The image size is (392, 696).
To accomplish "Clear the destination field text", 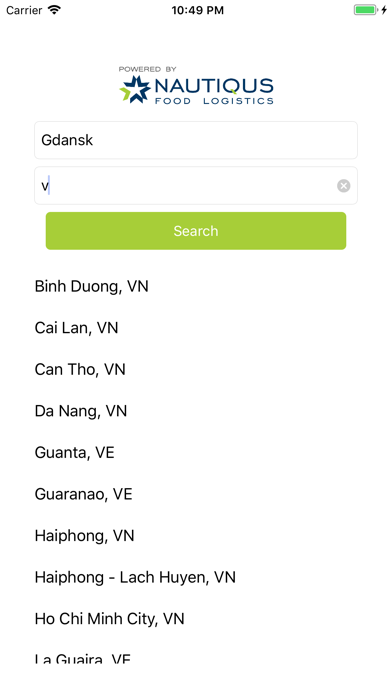I will [x=343, y=186].
